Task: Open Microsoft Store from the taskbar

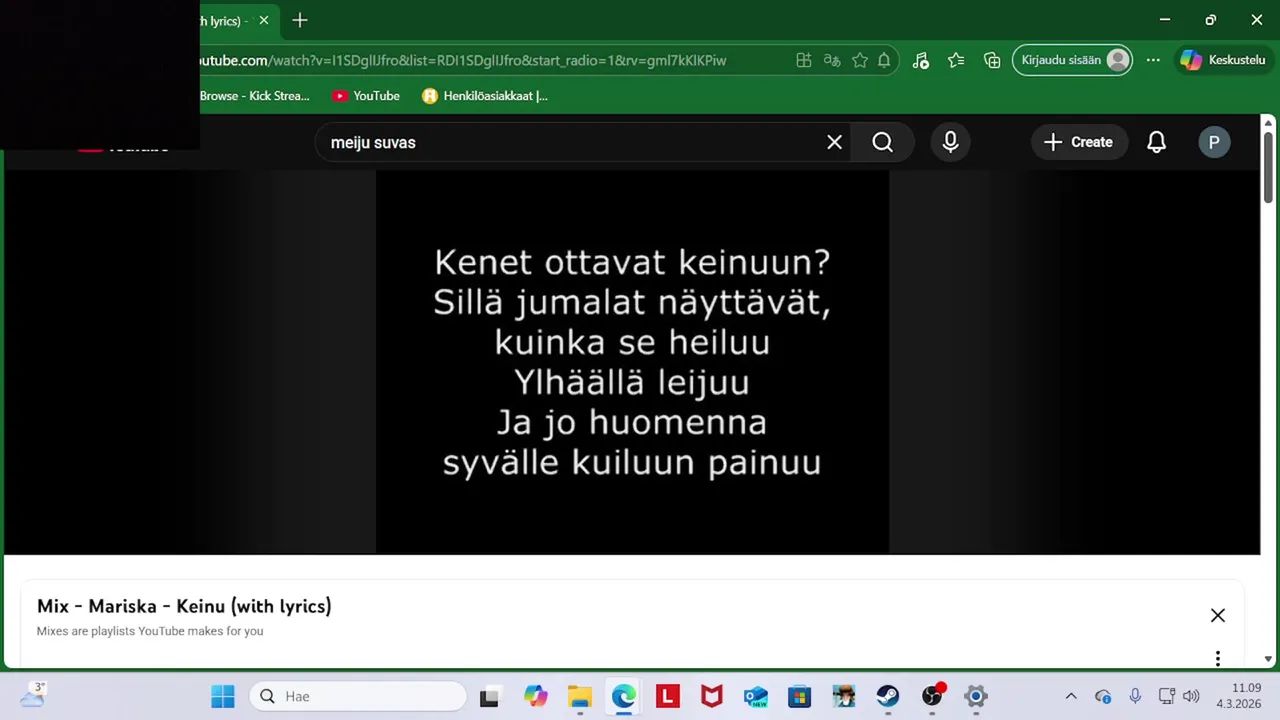Action: (x=800, y=696)
